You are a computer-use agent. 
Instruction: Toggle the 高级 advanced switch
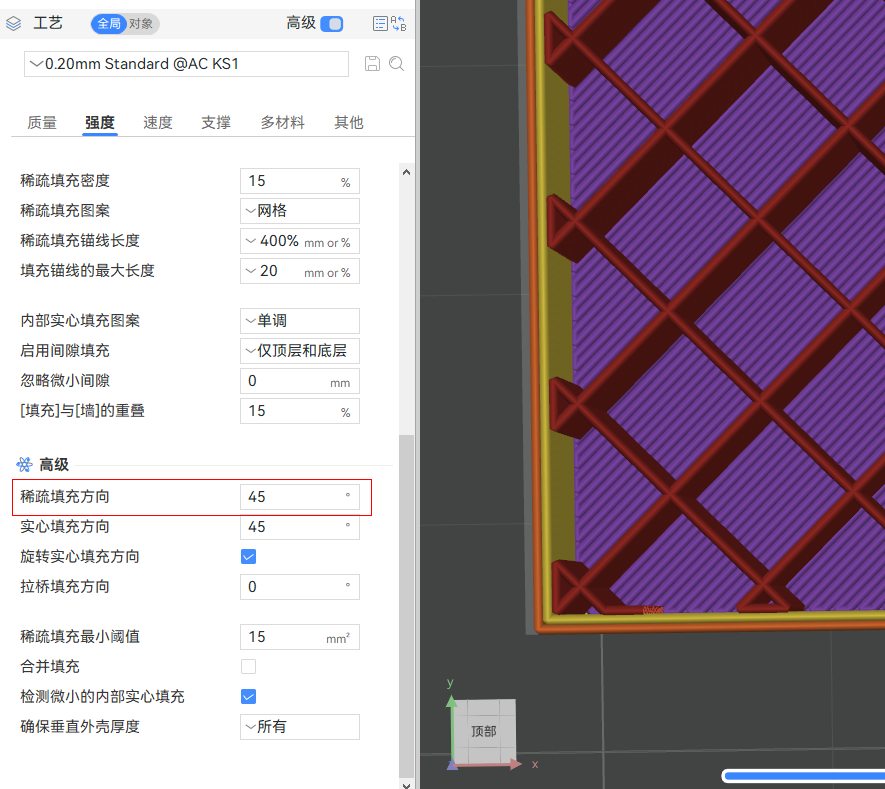click(331, 24)
